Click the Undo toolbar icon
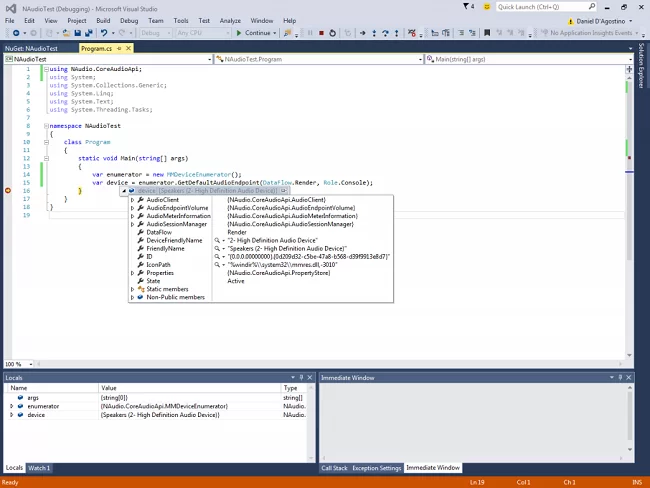The image size is (650, 488). coord(105,33)
